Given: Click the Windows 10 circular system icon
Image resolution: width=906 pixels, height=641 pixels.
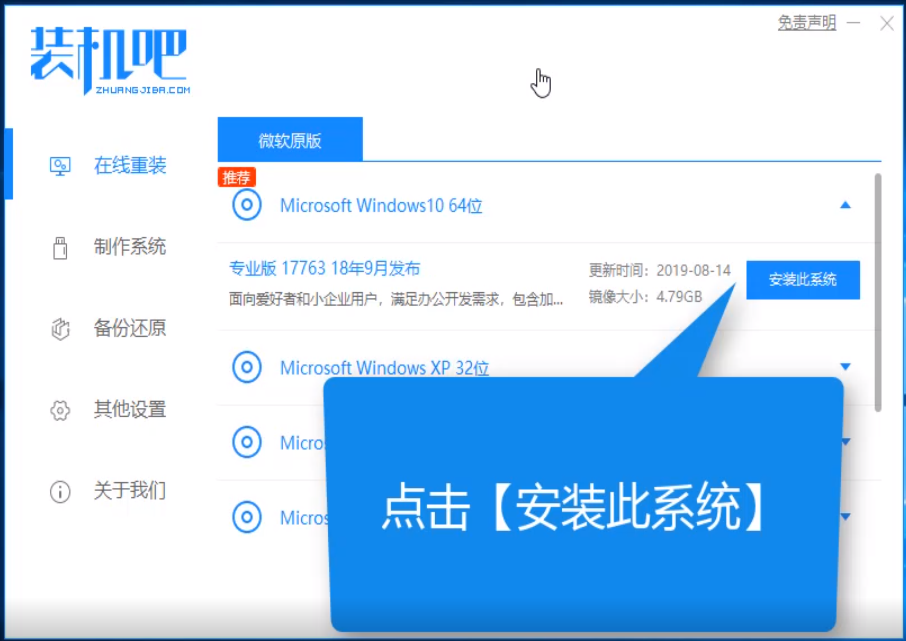Looking at the screenshot, I should tap(246, 205).
